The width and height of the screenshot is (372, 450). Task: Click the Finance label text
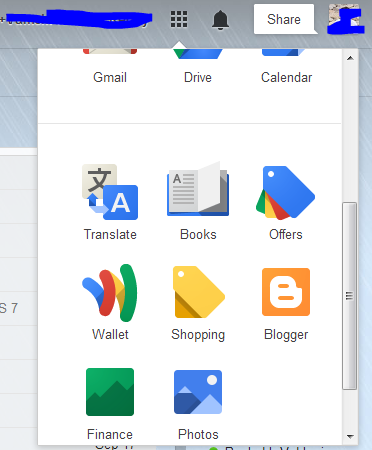coord(110,434)
